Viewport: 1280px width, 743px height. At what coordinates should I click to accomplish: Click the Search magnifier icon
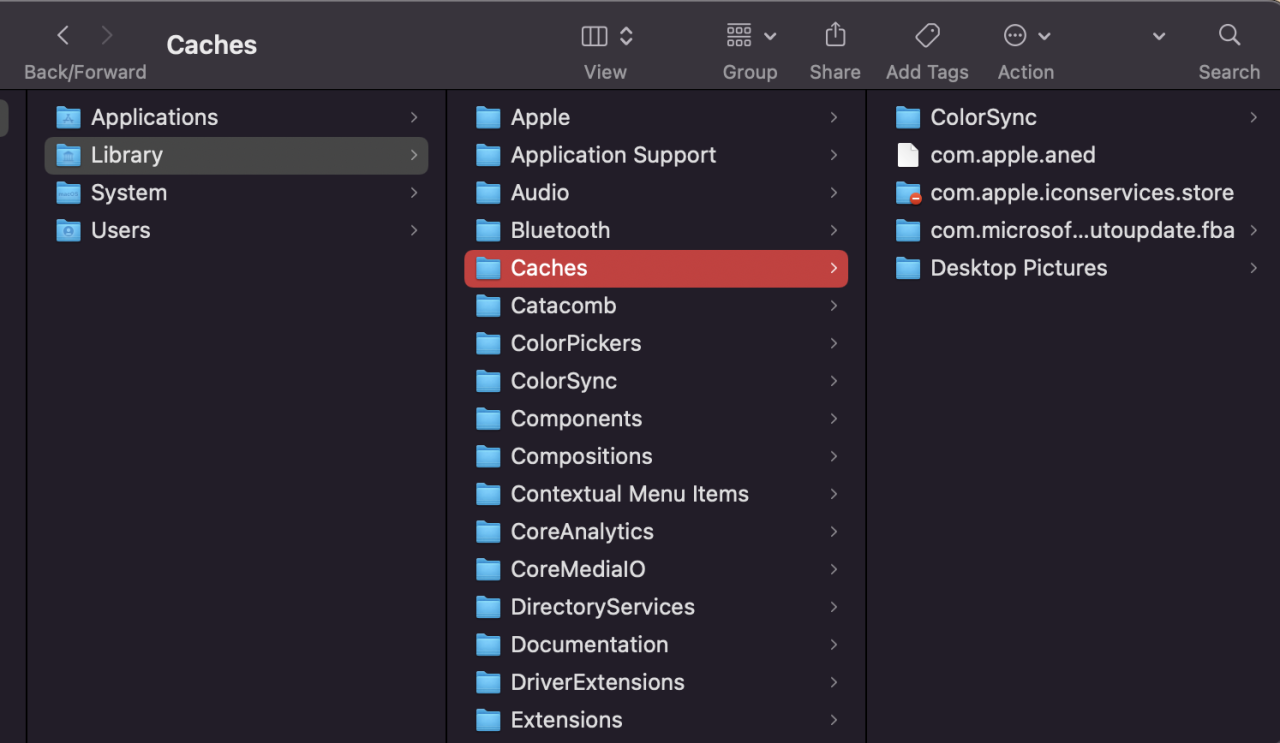pyautogui.click(x=1229, y=35)
